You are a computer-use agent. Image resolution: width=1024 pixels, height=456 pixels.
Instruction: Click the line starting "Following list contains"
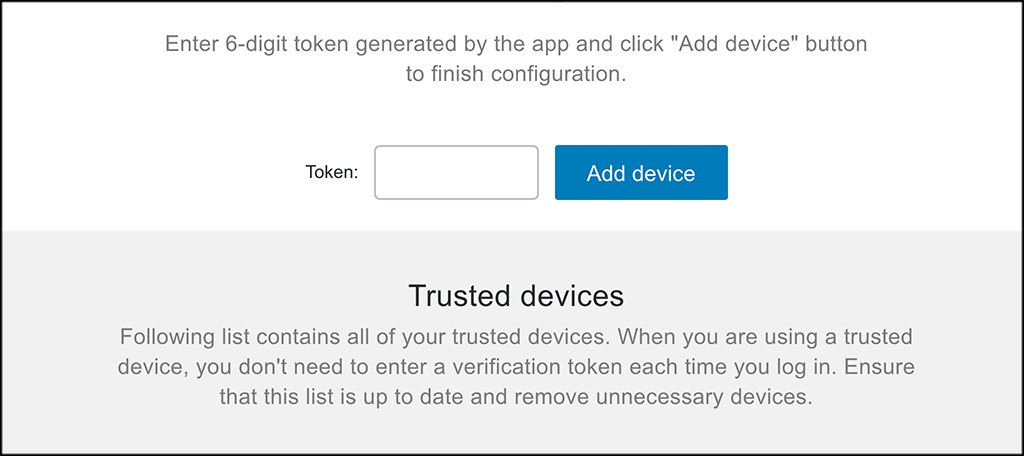[516, 336]
